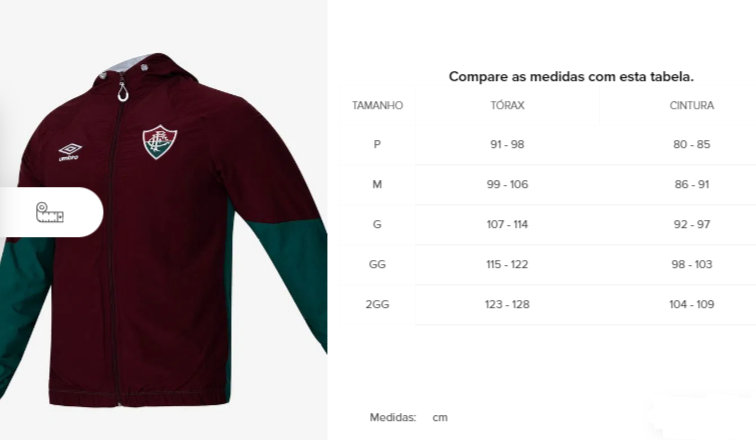Click the 'Compare as medidas' heading

click(571, 77)
